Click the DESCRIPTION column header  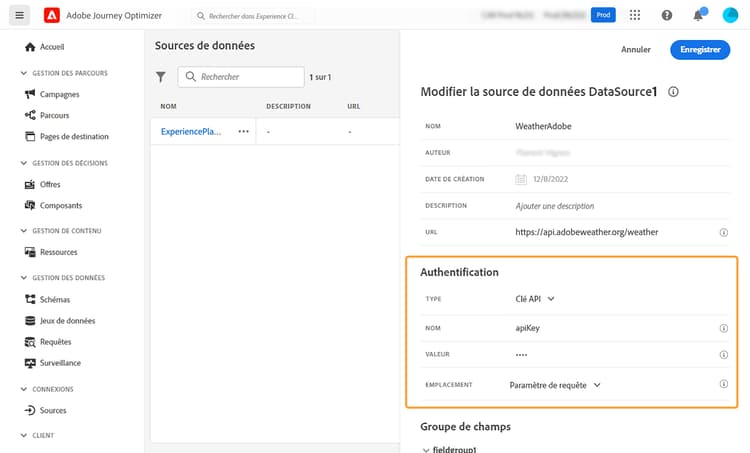288,106
